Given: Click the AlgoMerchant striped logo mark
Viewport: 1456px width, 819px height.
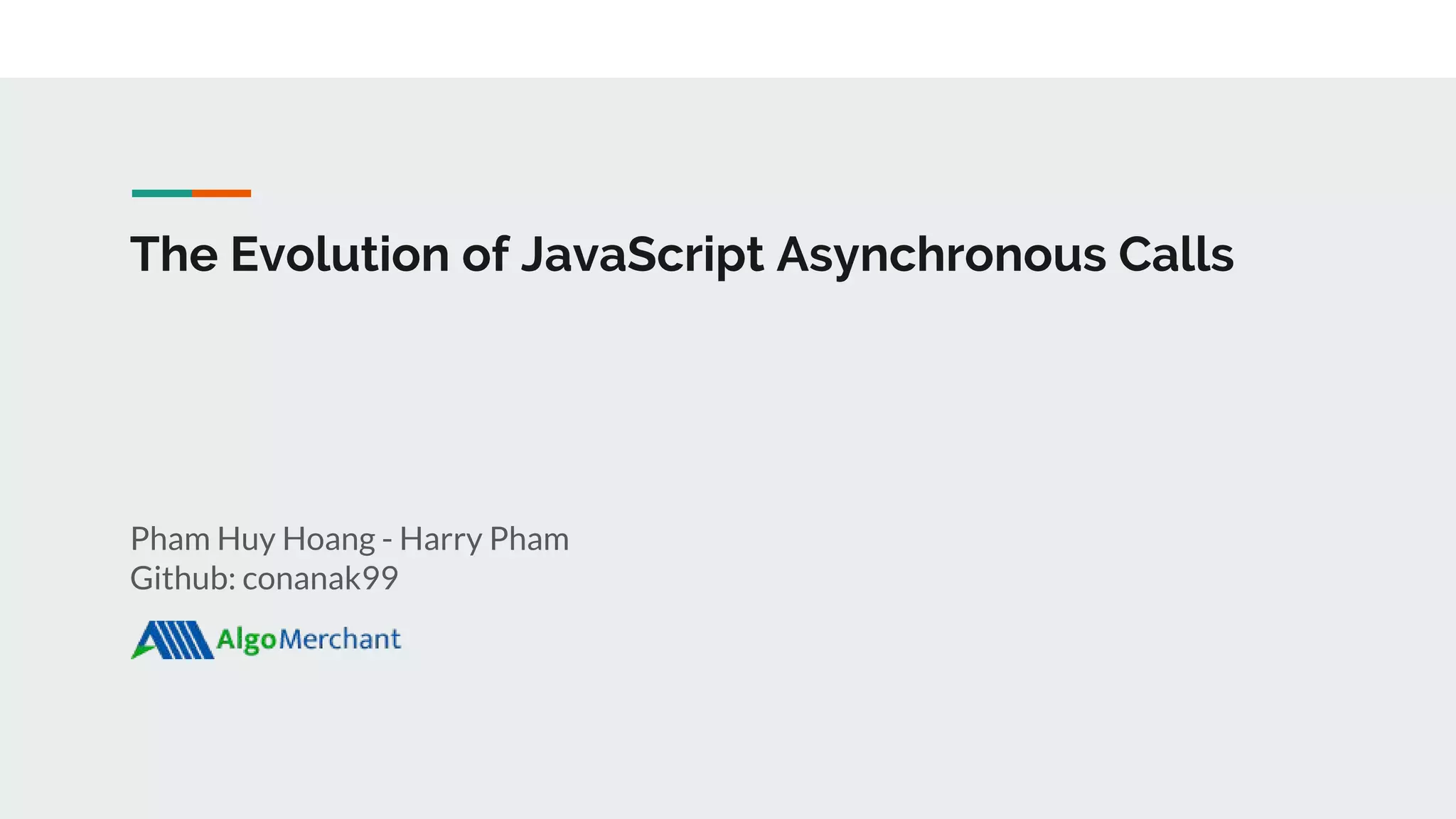Looking at the screenshot, I should (x=173, y=640).
